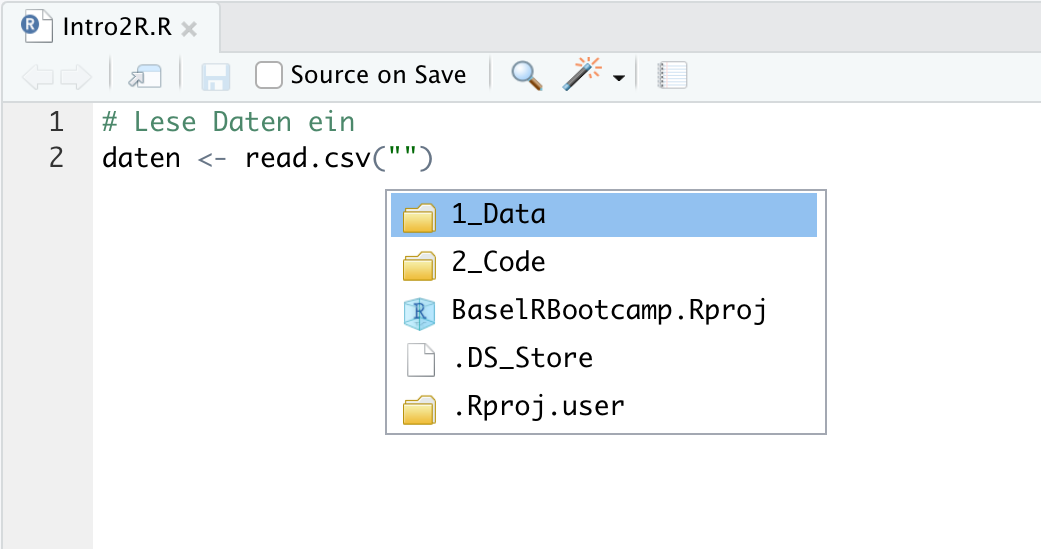Click the go back arrow in toolbar
This screenshot has height=549, width=1041.
(37, 76)
